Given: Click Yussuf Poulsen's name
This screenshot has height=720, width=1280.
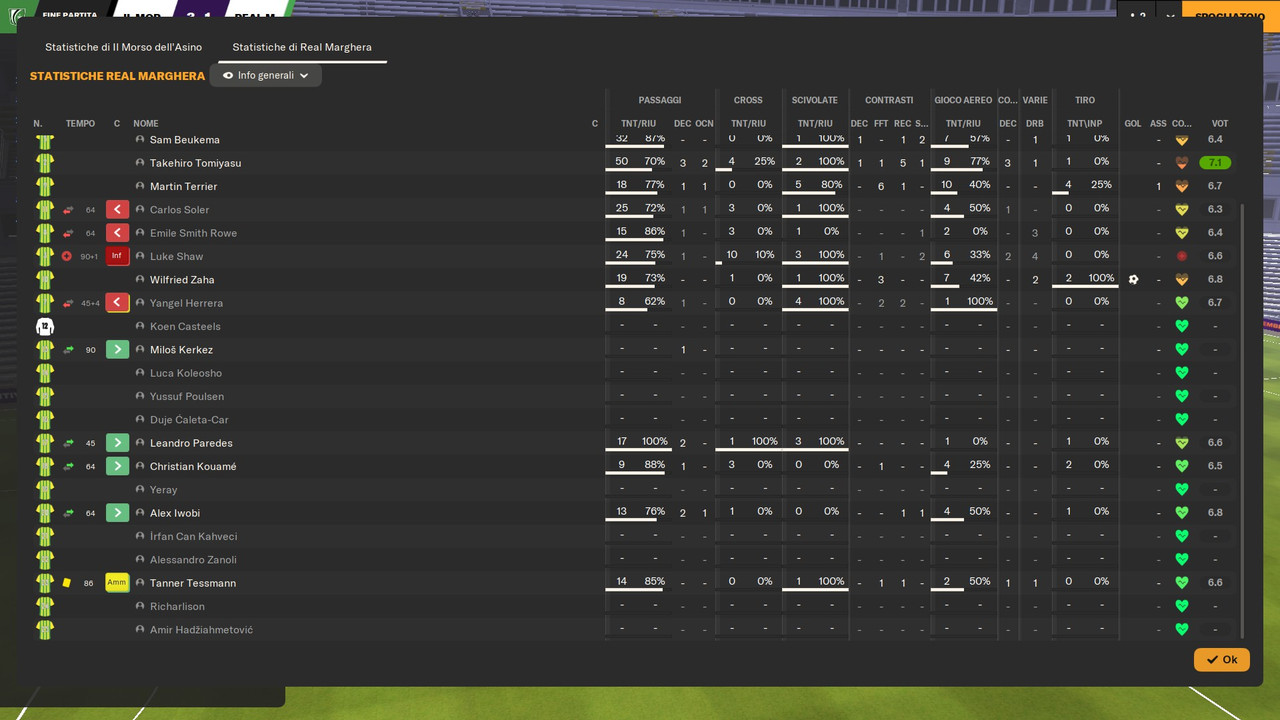Looking at the screenshot, I should pyautogui.click(x=186, y=397).
